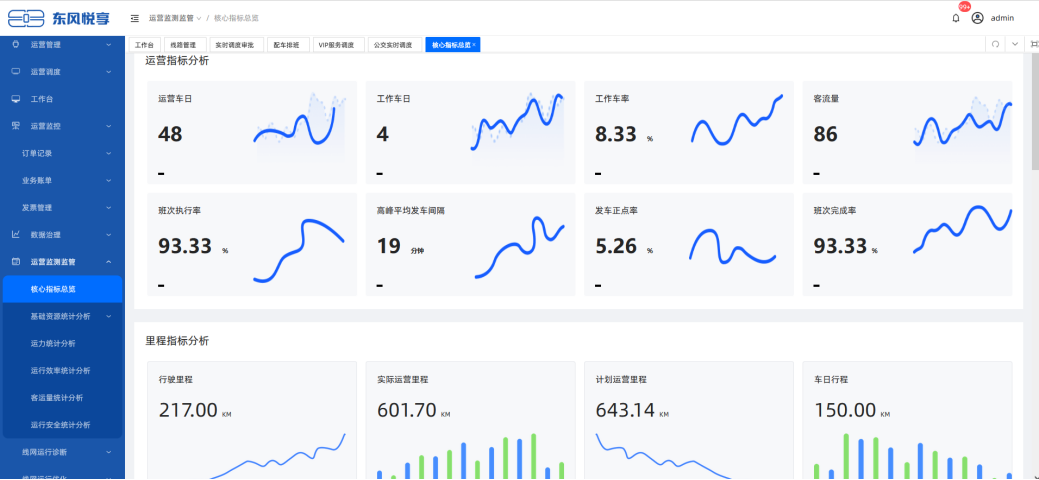Click the 数据治理 chart icon in sidebar

[x=16, y=234]
